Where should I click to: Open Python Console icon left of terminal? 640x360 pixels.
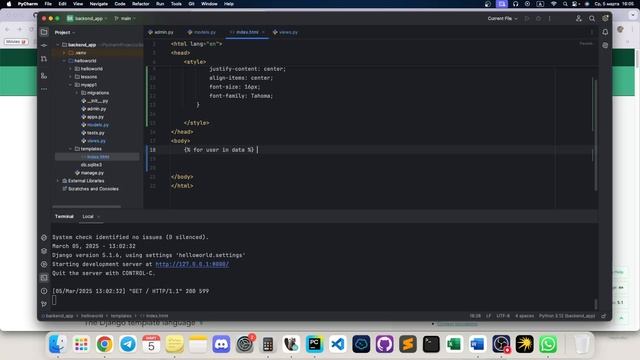[x=44, y=238]
